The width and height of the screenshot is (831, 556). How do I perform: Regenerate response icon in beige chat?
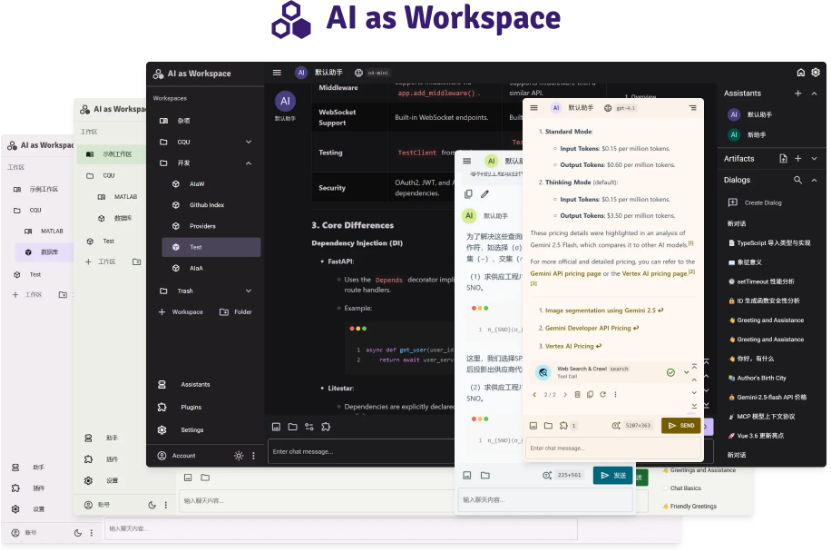click(603, 395)
